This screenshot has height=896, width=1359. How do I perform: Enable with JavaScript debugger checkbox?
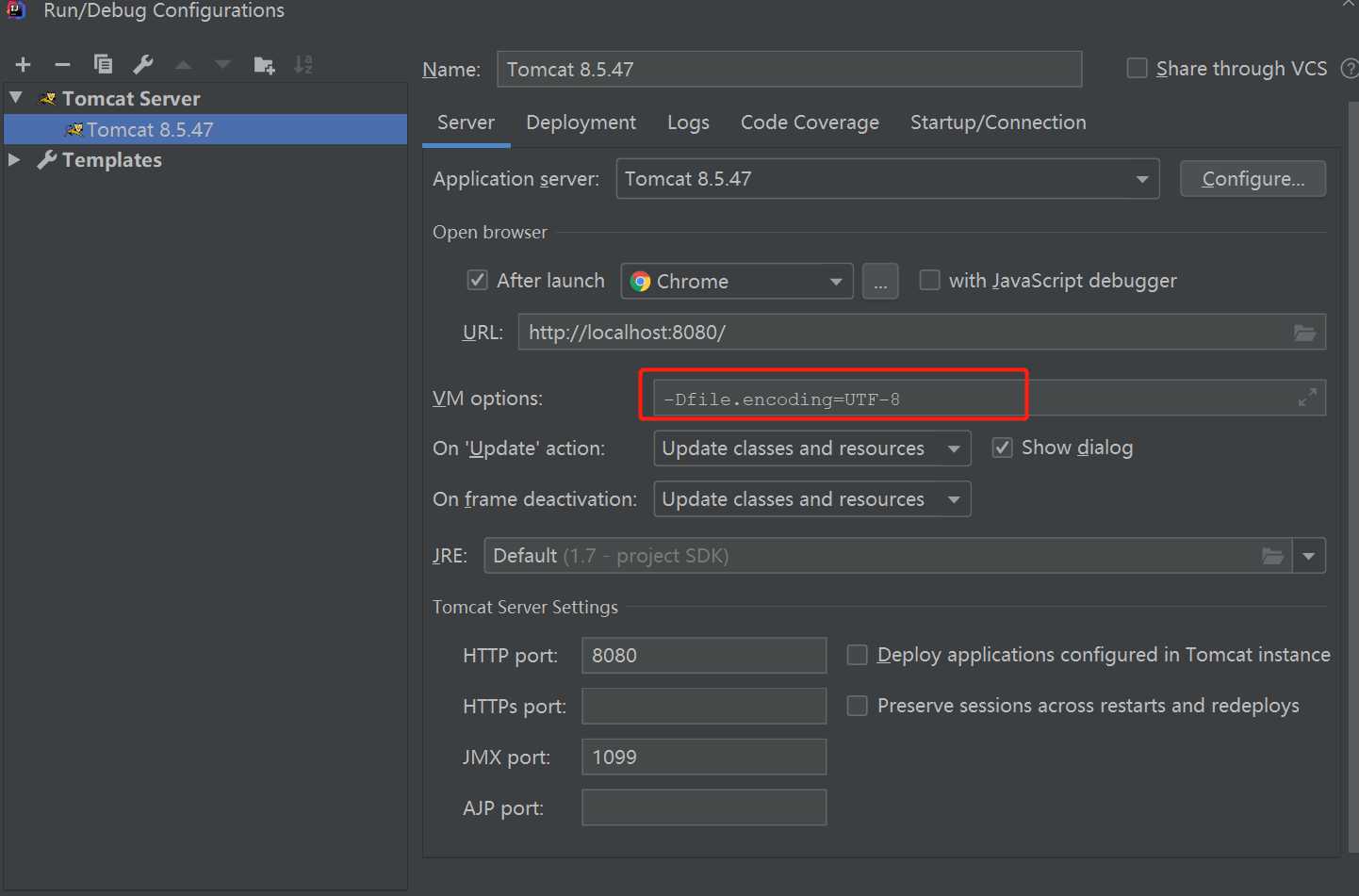tap(929, 280)
